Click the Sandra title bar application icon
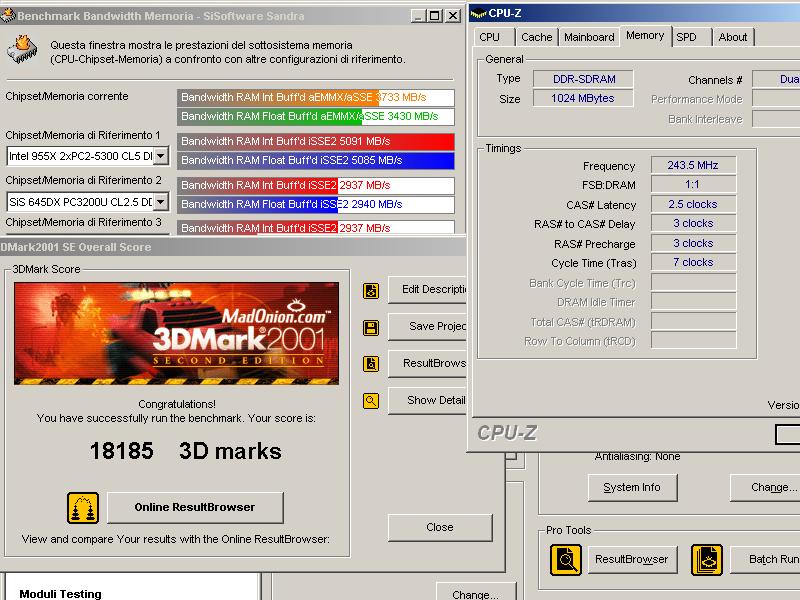Image resolution: width=800 pixels, height=600 pixels. point(8,15)
